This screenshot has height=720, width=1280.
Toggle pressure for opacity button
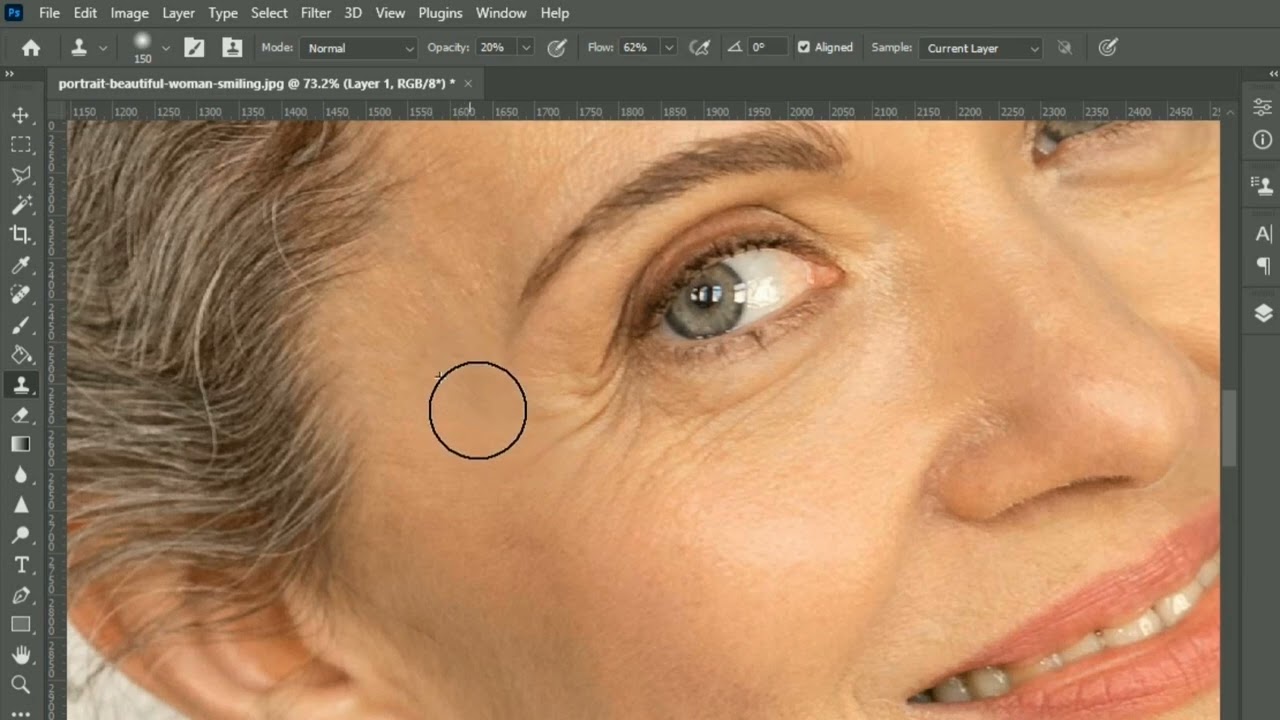pos(557,47)
